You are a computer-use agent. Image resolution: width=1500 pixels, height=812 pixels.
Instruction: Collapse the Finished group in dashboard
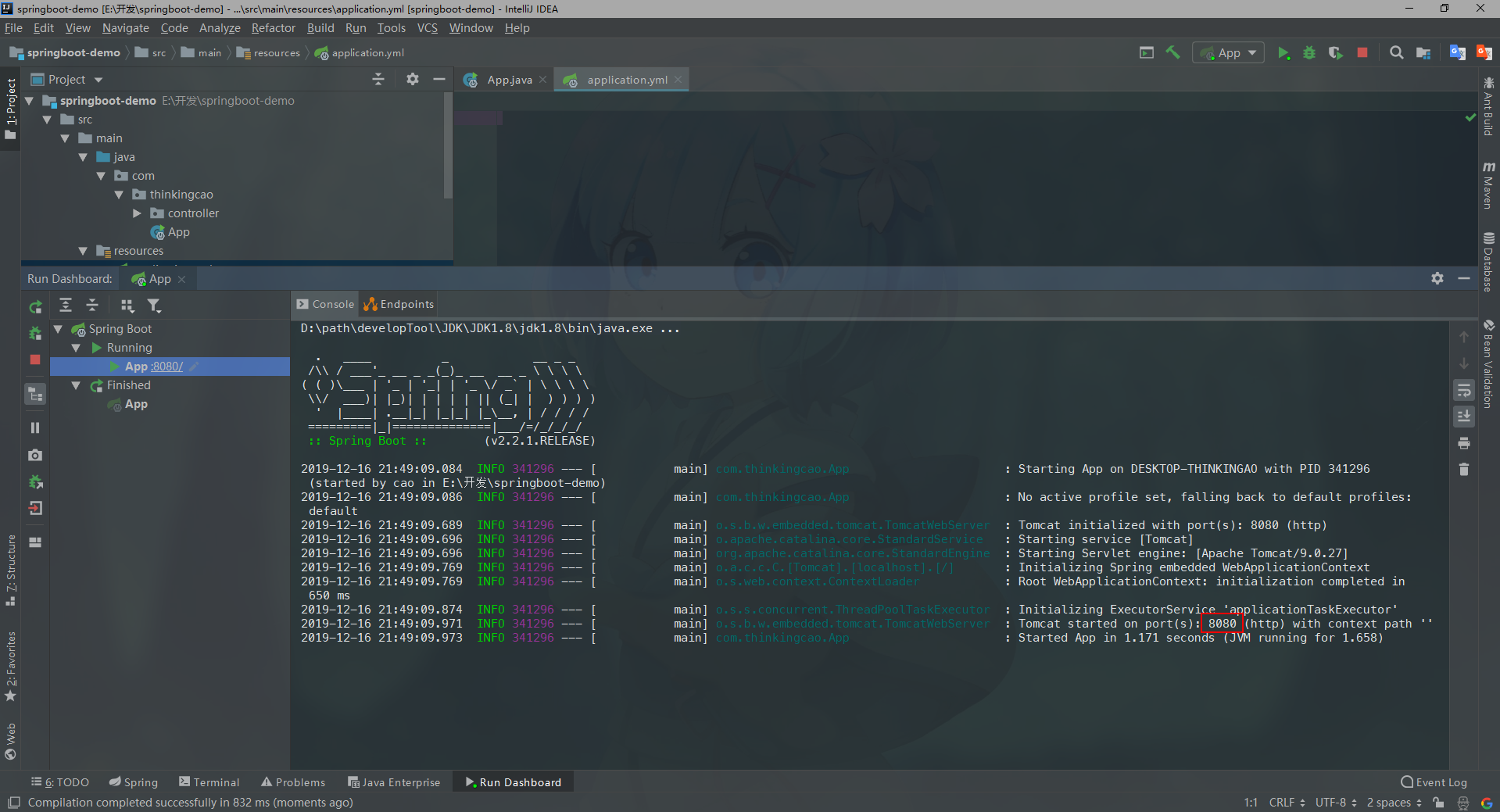click(76, 385)
